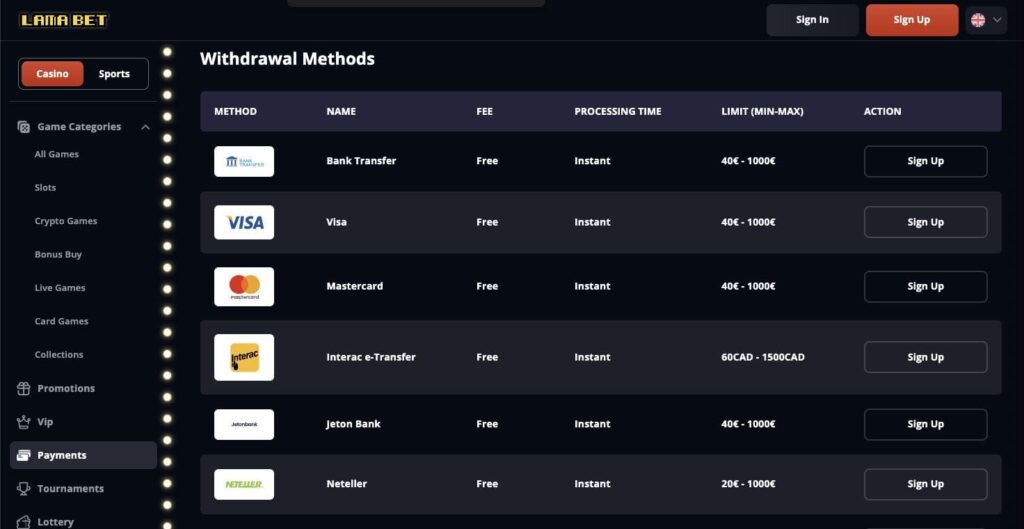Click the Jeton Bank name text
This screenshot has width=1024, height=529.
point(353,424)
